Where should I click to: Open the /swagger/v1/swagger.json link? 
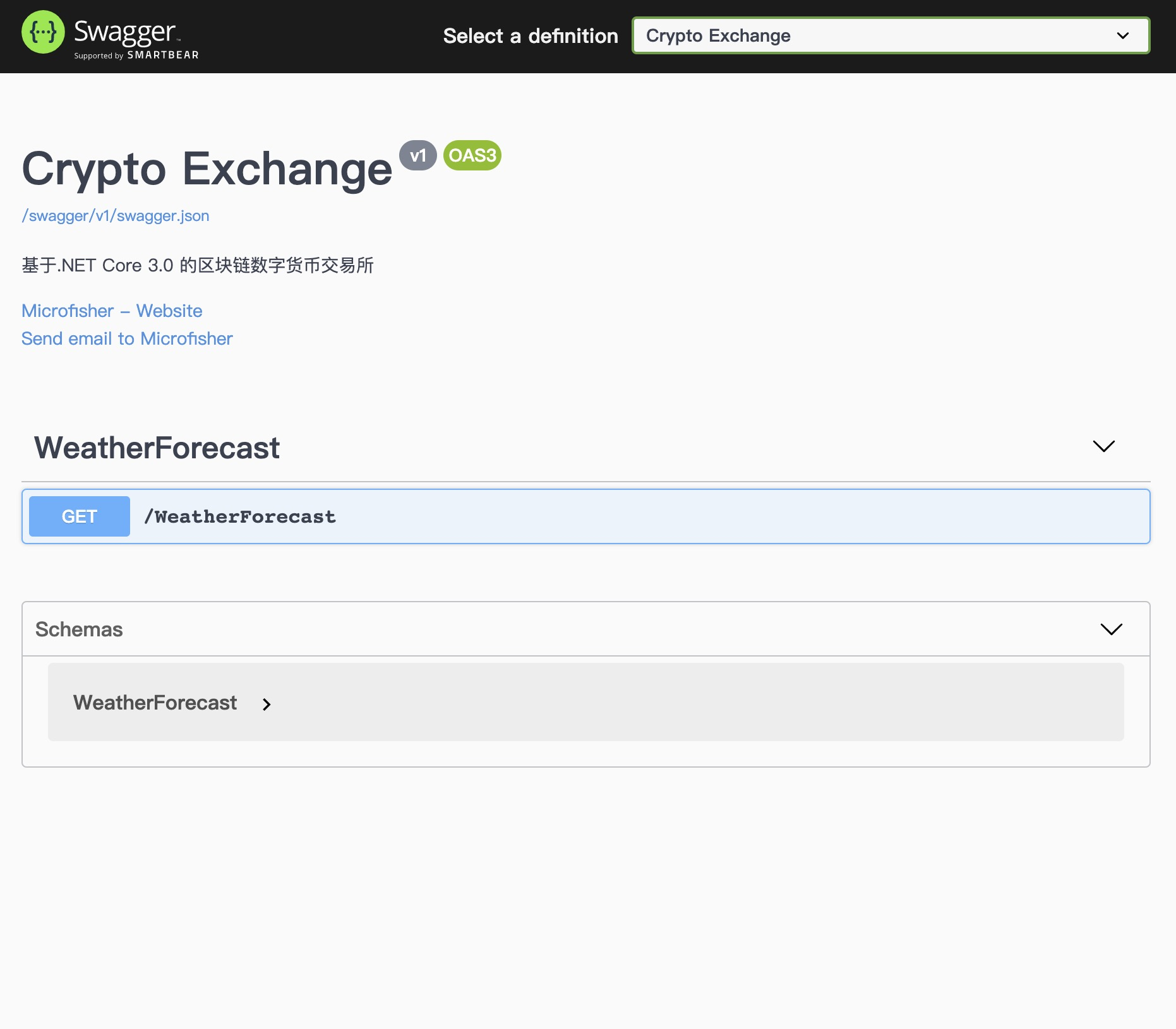point(116,215)
